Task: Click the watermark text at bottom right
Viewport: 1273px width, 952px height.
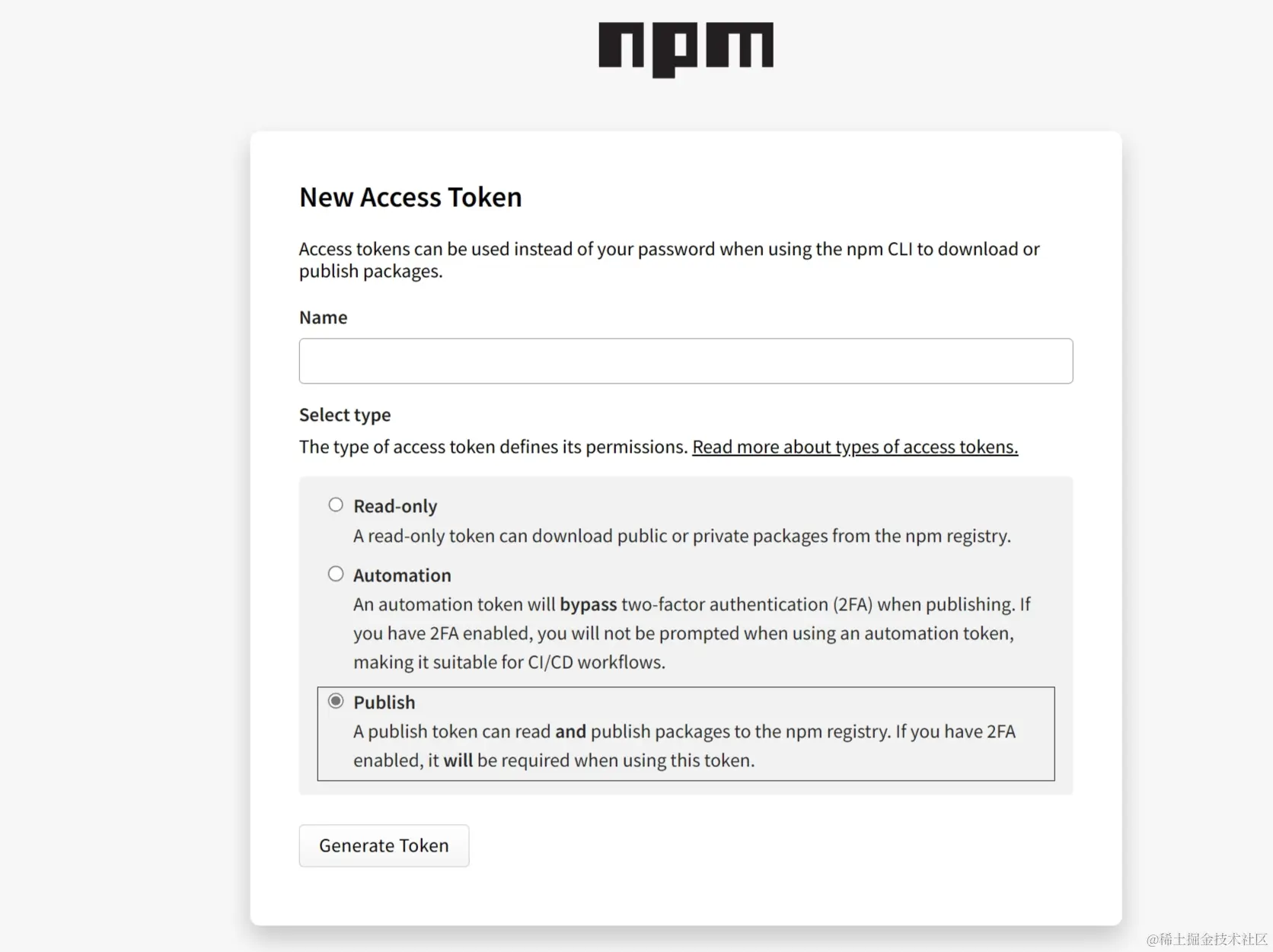Action: [x=1206, y=939]
